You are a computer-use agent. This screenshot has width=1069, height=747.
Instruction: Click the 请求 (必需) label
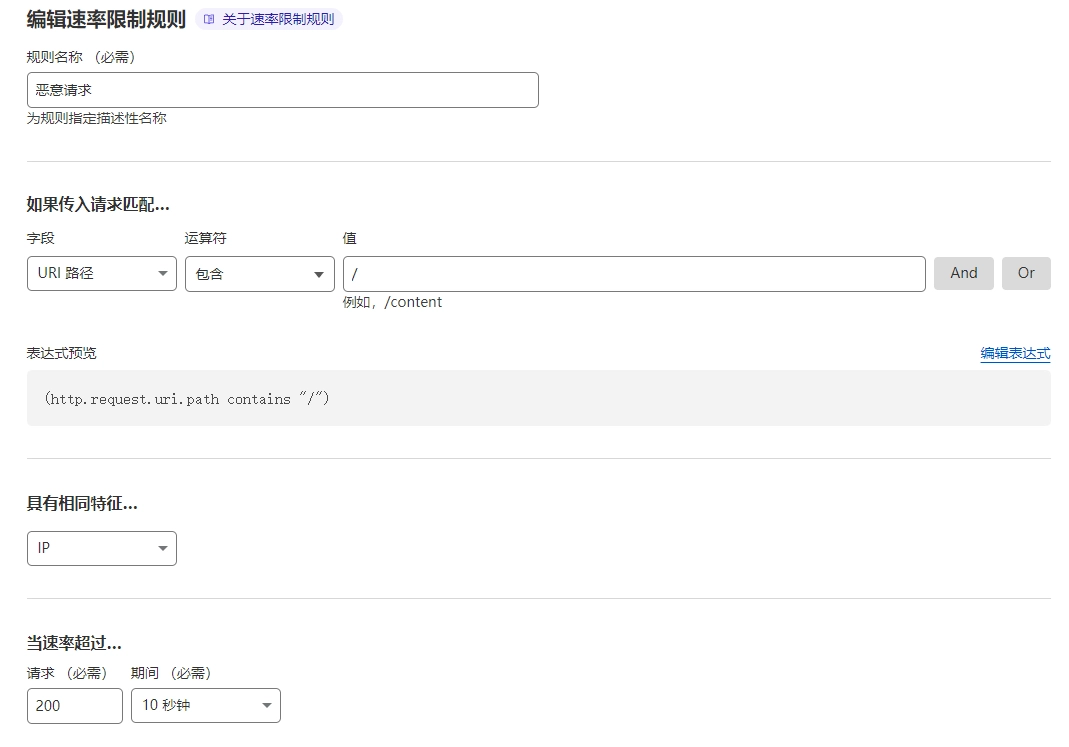[x=67, y=673]
